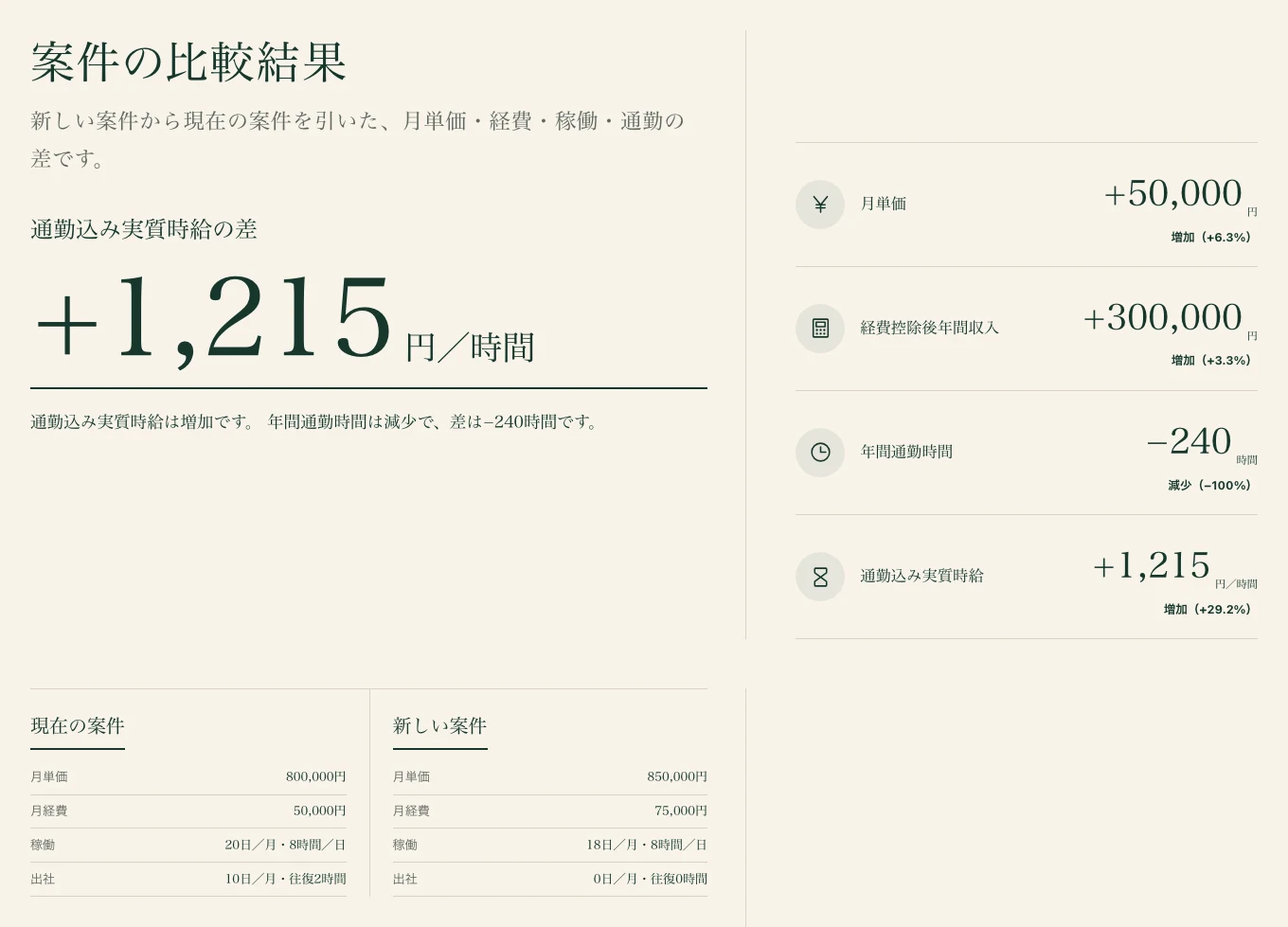Screen dimensions: 1288x927
Task: Click the 800,000円 value in 現在の案件
Action: [315, 776]
